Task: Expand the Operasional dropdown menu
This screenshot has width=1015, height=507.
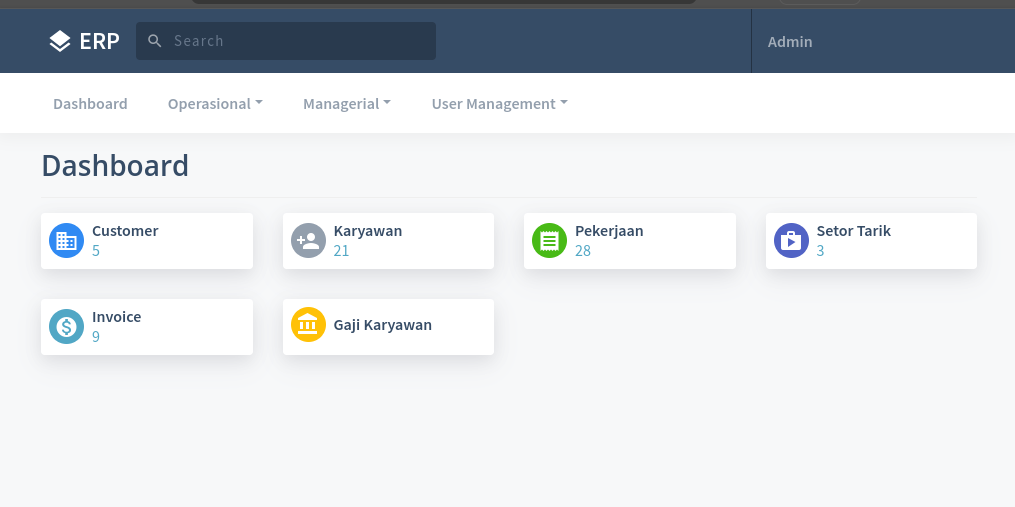Action: (x=215, y=104)
